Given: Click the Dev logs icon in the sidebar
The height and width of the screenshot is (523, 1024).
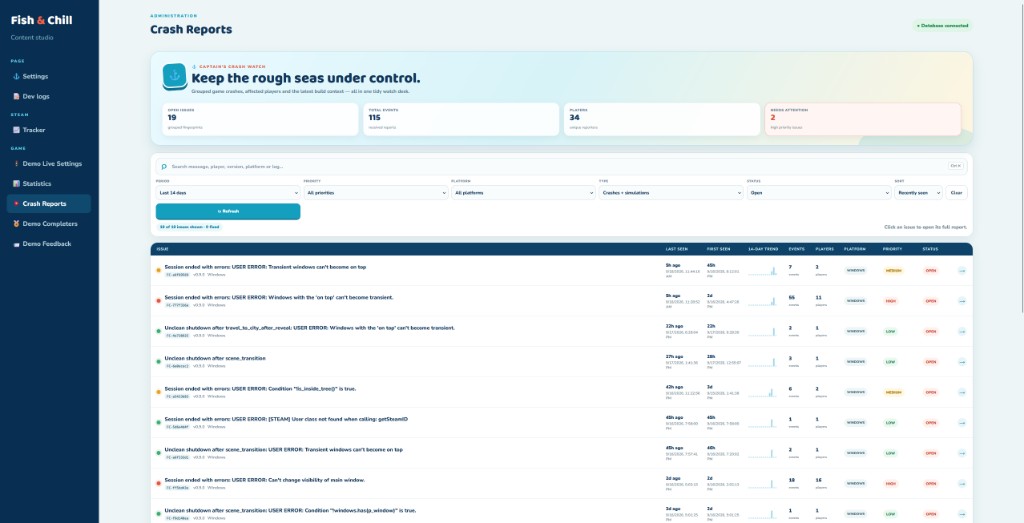Looking at the screenshot, I should (x=16, y=97).
